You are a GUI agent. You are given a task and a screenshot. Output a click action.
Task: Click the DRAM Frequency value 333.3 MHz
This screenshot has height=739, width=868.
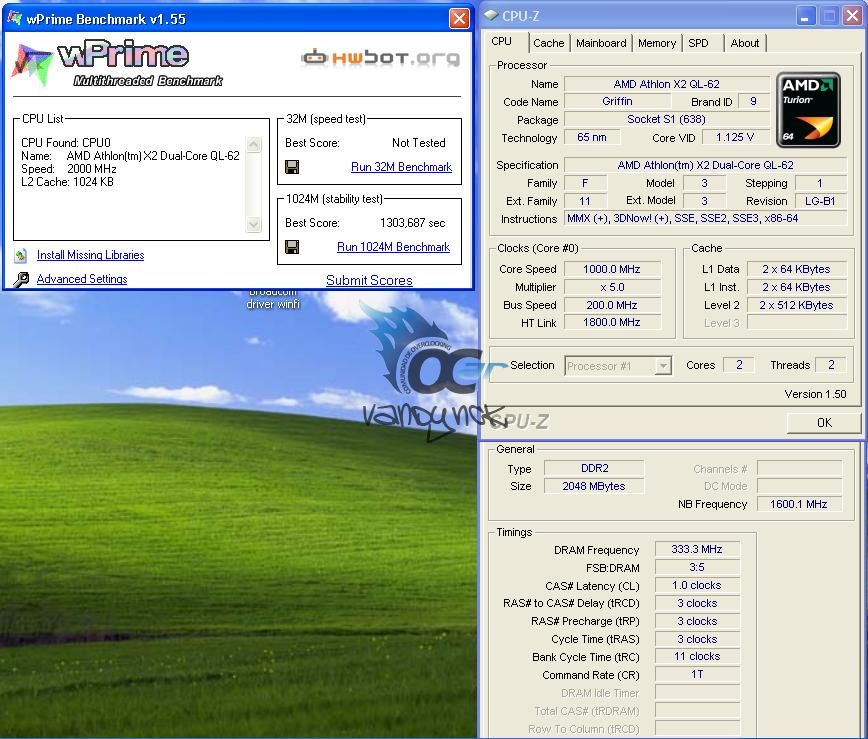697,550
